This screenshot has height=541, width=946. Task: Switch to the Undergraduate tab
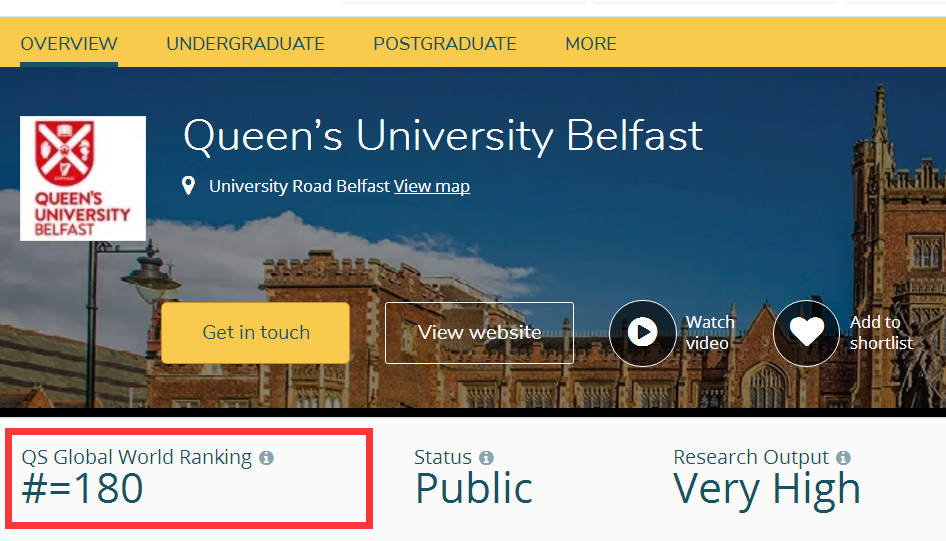click(245, 44)
